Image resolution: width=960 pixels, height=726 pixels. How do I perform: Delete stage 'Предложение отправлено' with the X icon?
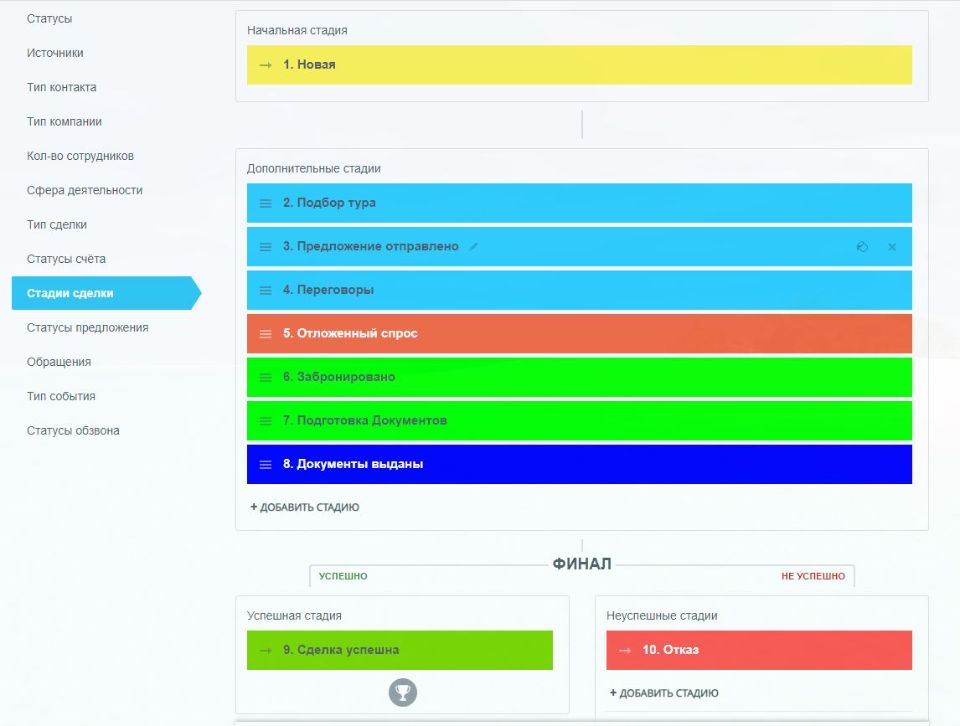892,247
